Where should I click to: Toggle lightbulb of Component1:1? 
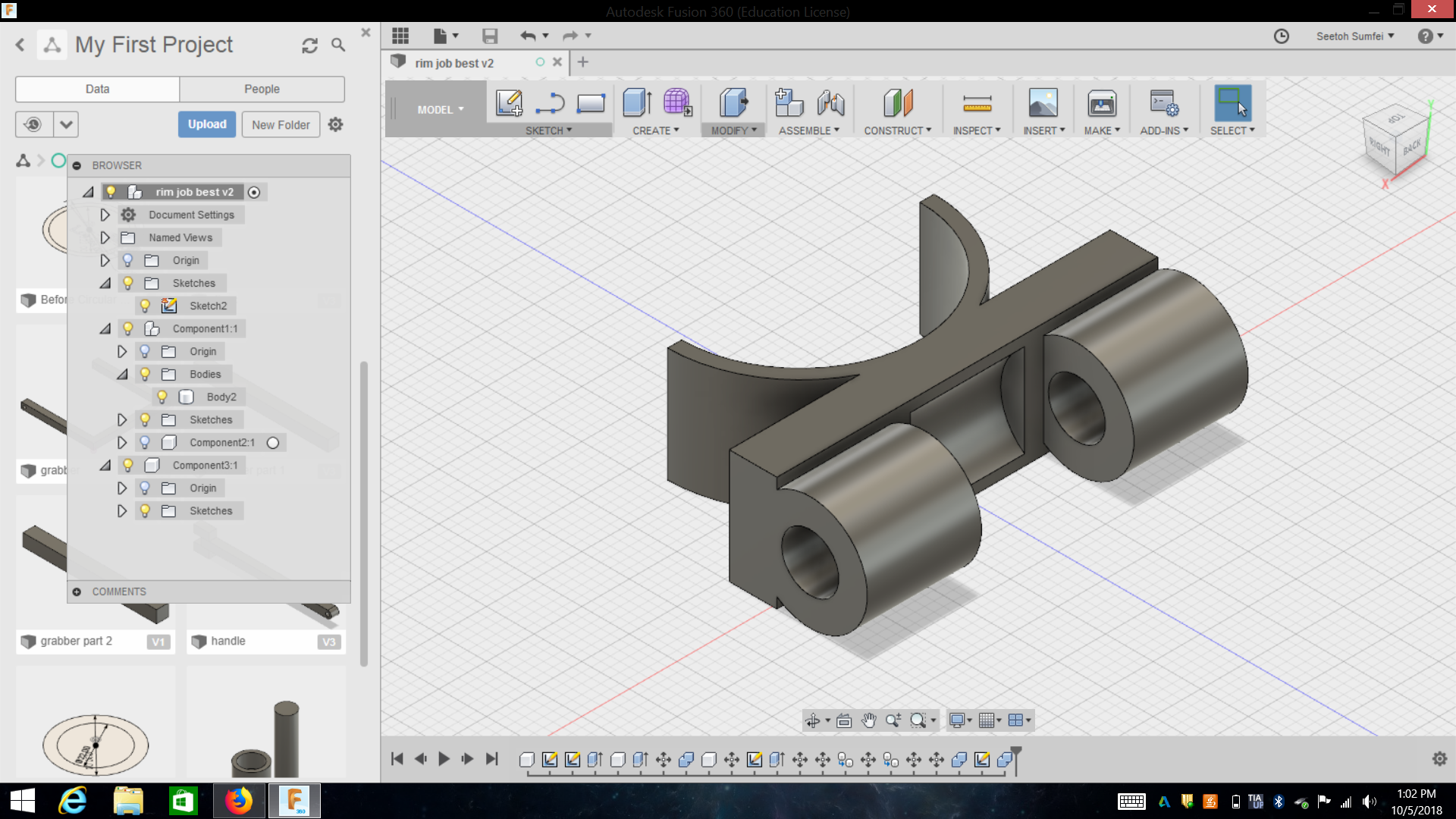click(x=128, y=328)
